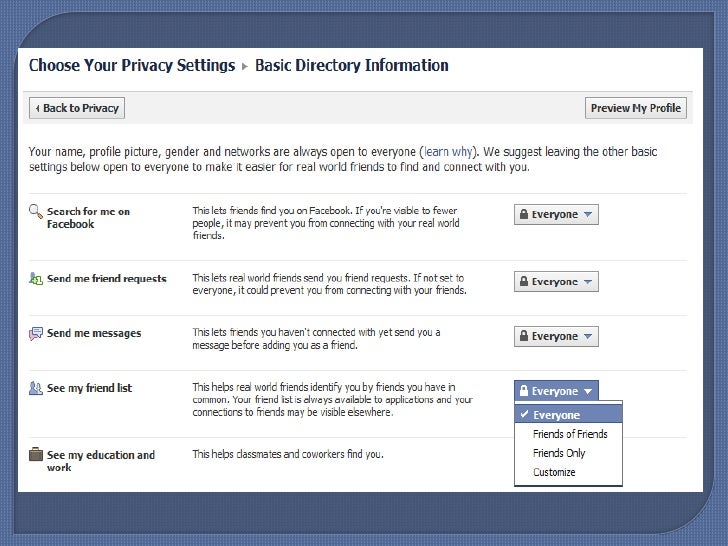The image size is (728, 546).
Task: Click the See my education and work label
Action: click(101, 461)
